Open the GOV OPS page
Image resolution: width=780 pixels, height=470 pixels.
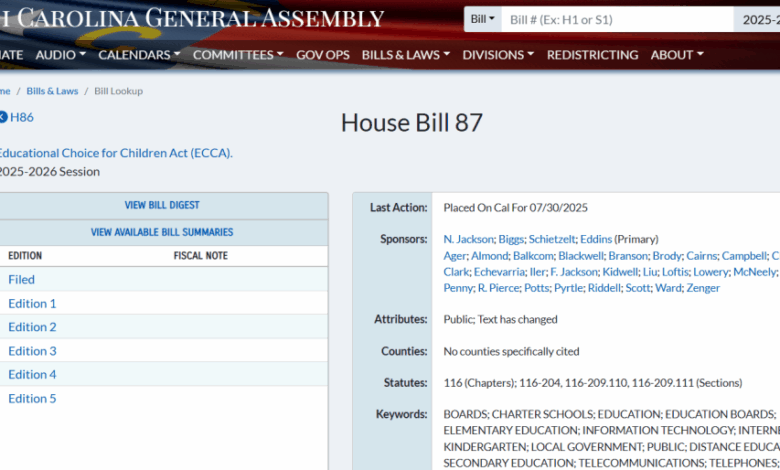pos(323,55)
